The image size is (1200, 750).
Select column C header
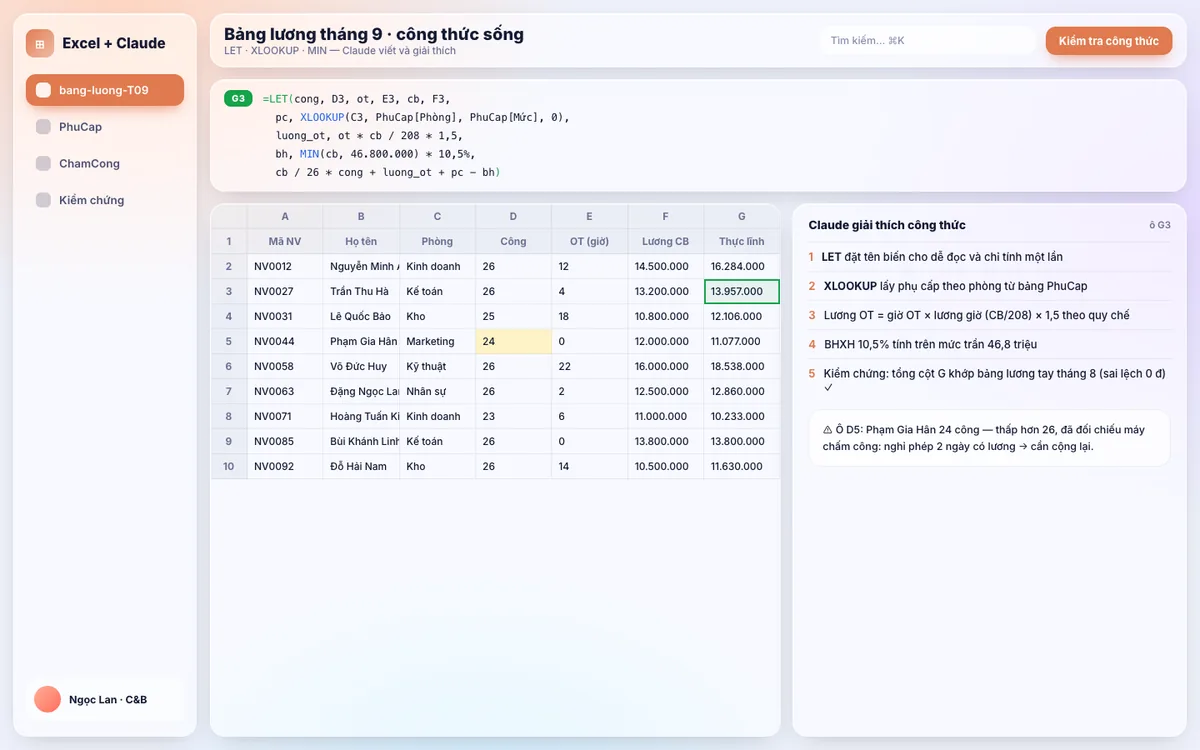click(437, 216)
